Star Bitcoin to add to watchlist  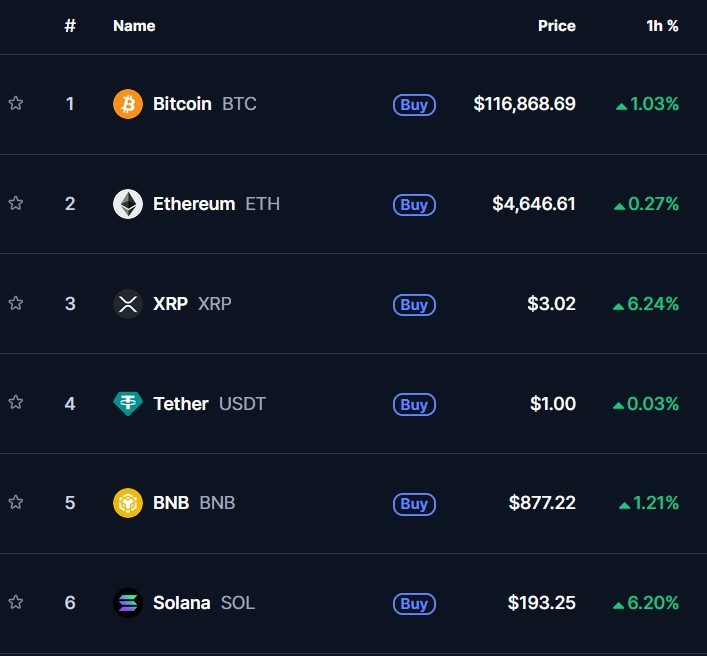[16, 103]
